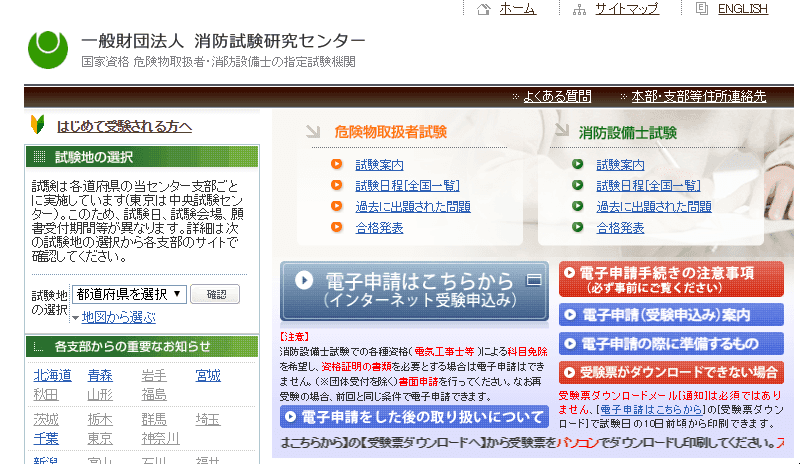Click orange bullet beside 危険物 試験案内
800x464 pixels.
336,165
